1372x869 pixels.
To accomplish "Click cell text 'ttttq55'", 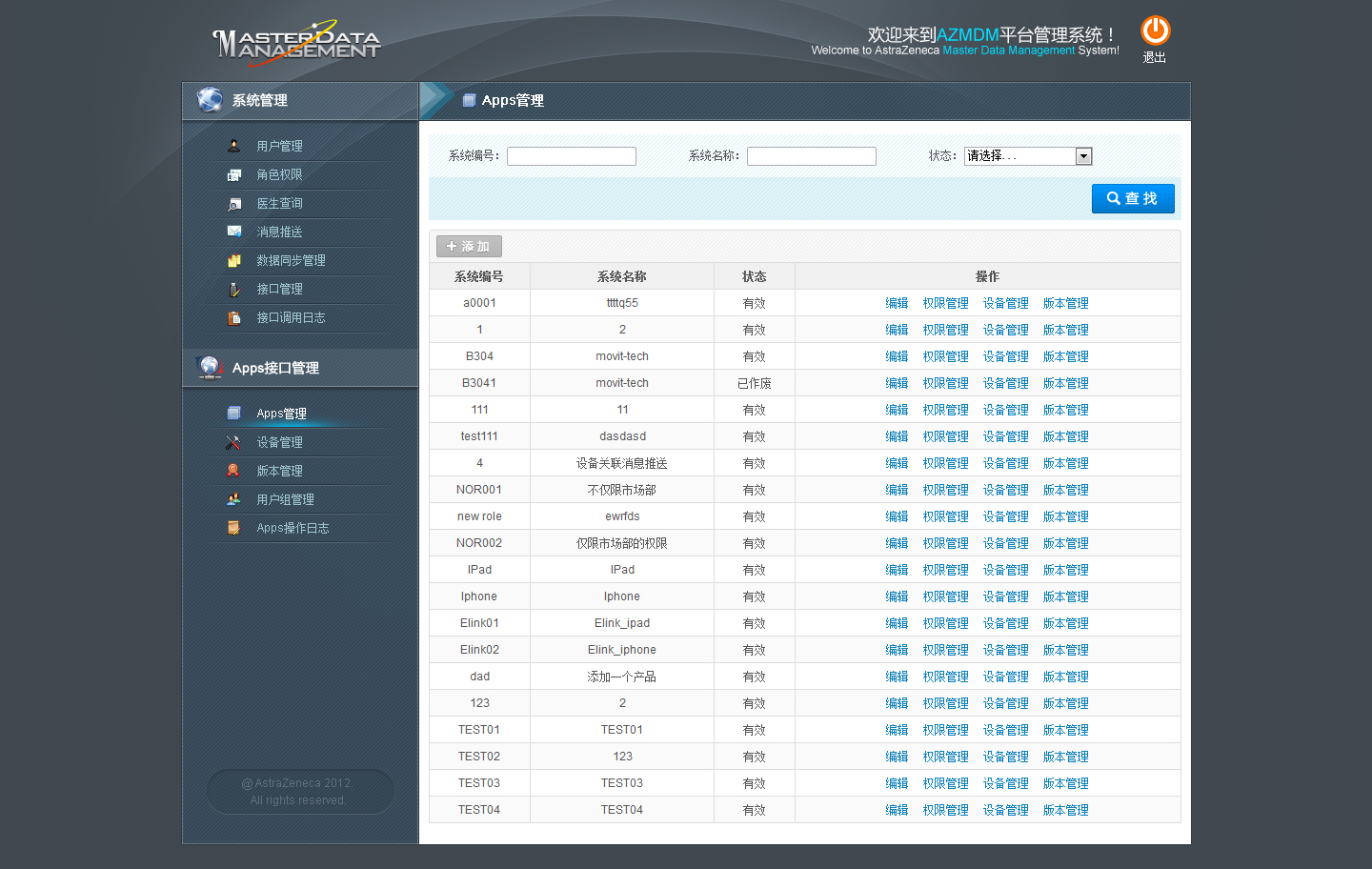I will tap(622, 303).
